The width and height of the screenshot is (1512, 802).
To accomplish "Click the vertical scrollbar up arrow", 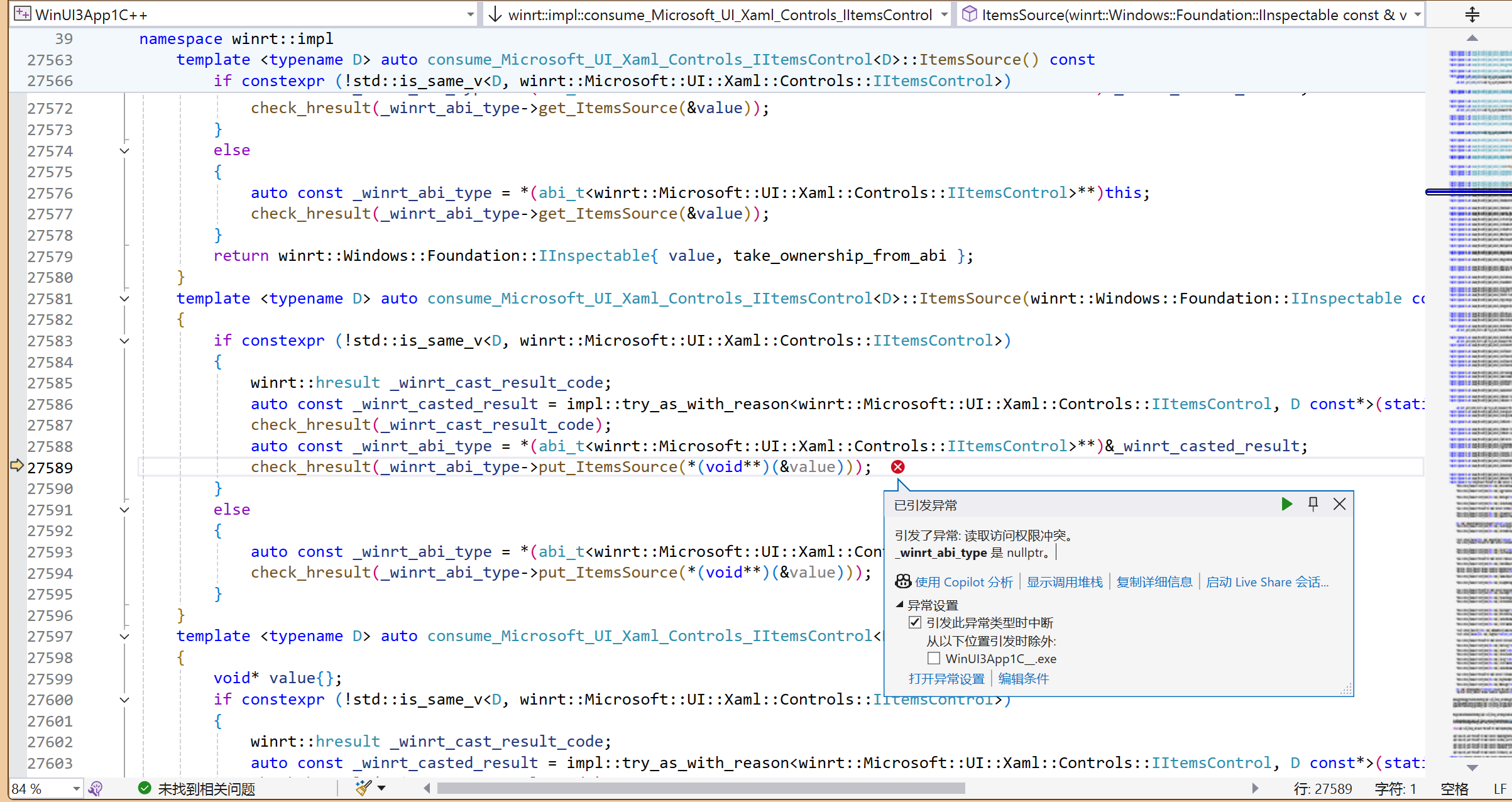I will (x=1472, y=38).
